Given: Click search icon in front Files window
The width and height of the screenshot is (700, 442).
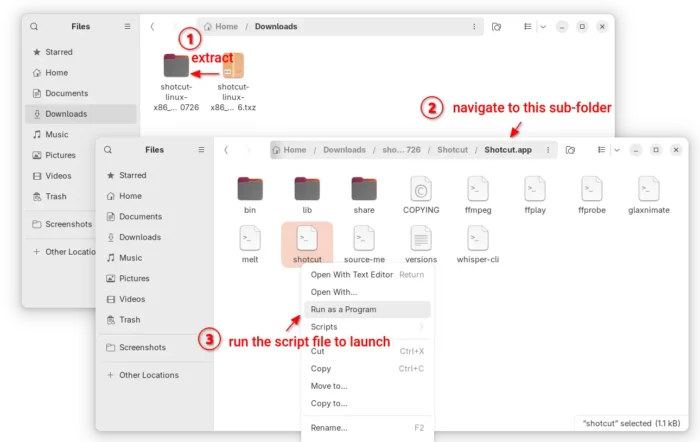Looking at the screenshot, I should pyautogui.click(x=108, y=150).
